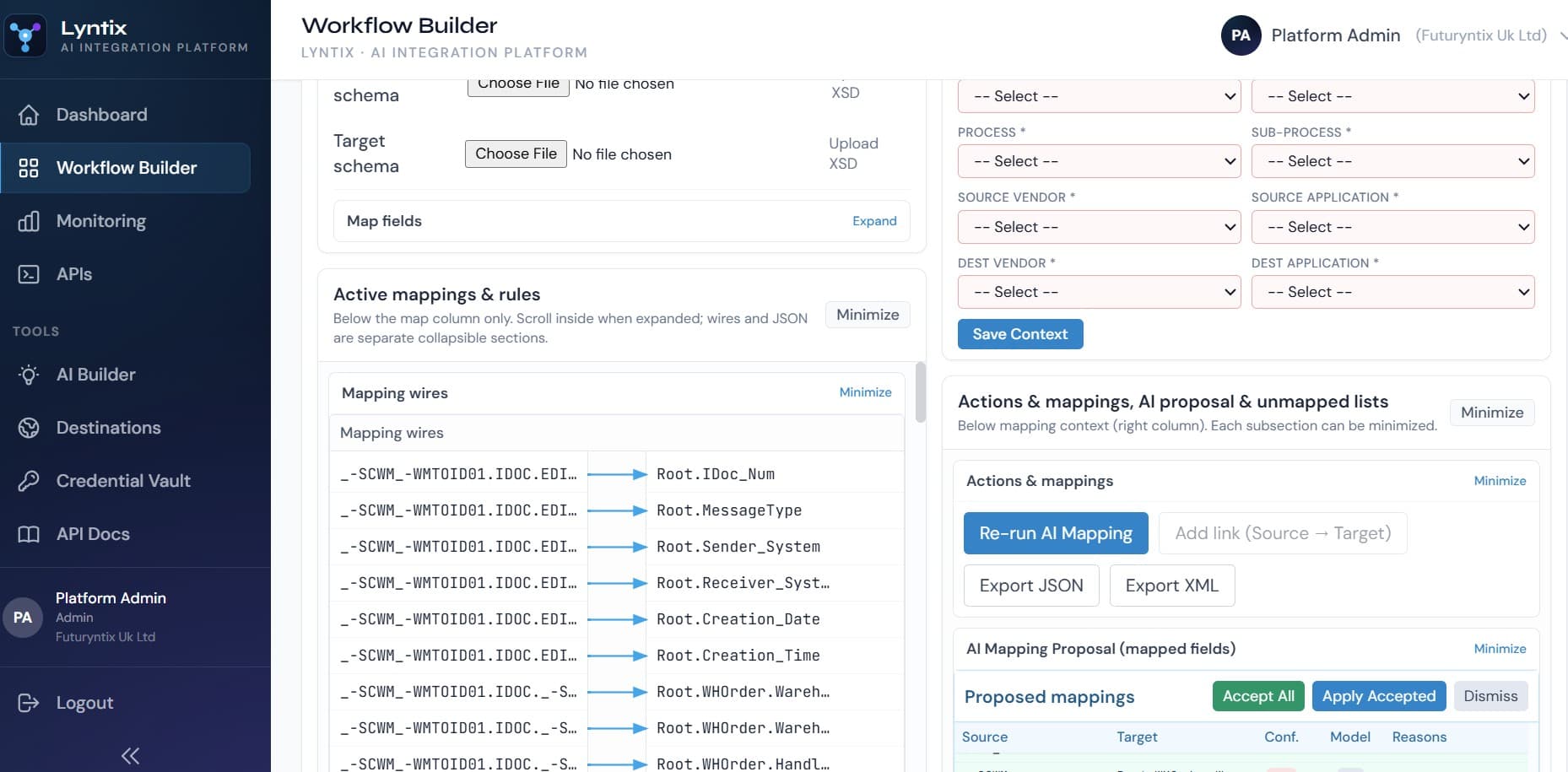
Task: Export mappings as JSON
Action: (1031, 586)
